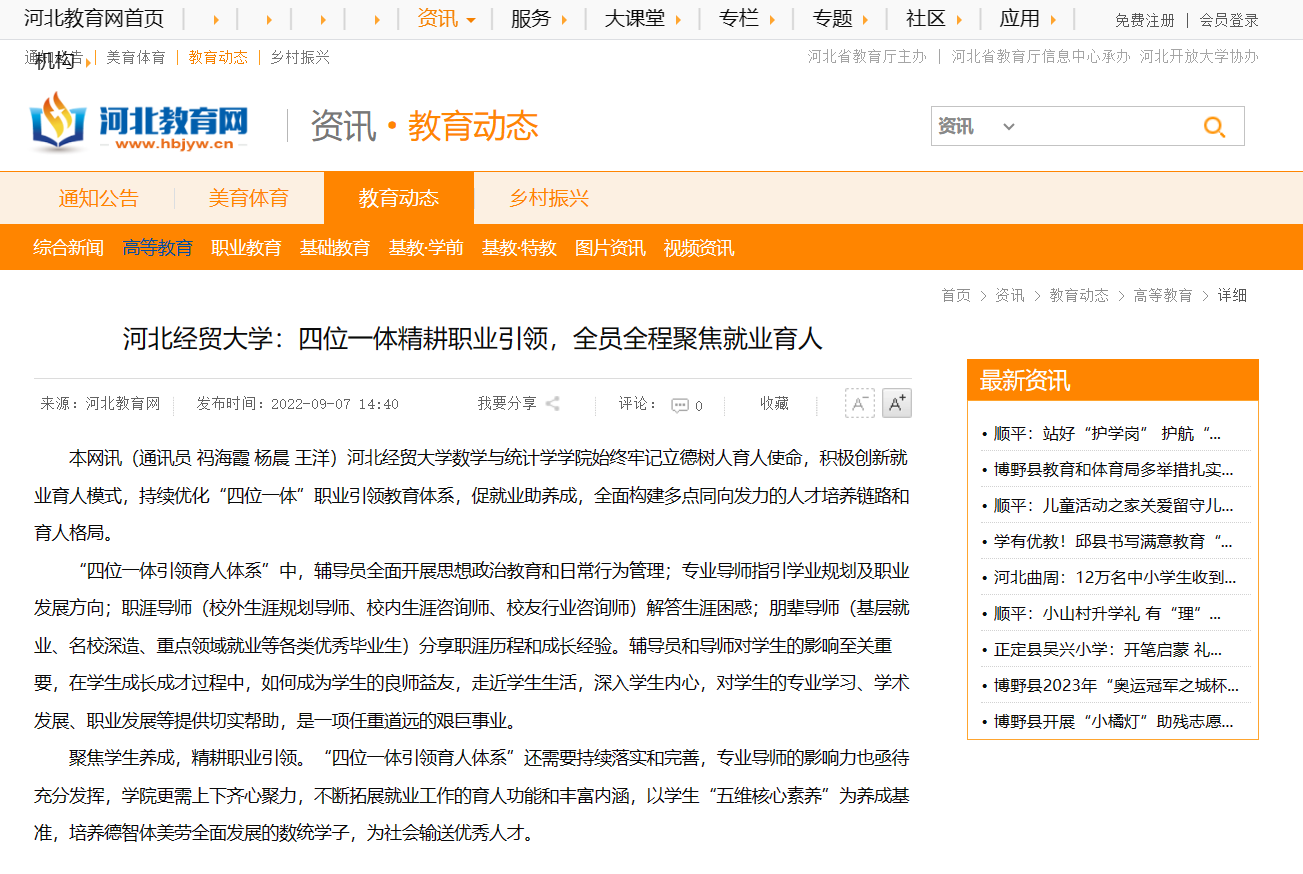Switch to the 通知公告 tab
1303x874 pixels.
(x=98, y=198)
